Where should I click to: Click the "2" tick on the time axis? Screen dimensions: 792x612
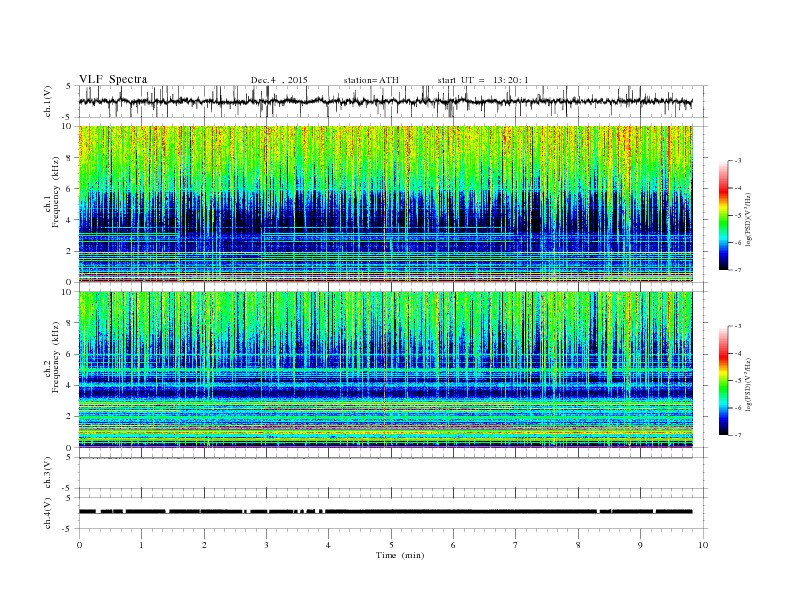(x=204, y=545)
